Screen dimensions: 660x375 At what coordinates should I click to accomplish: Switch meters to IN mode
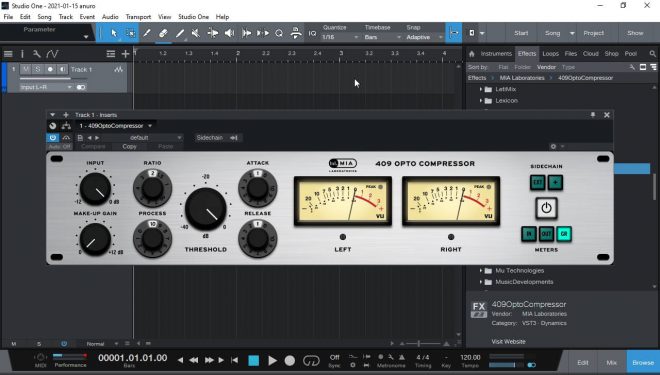529,234
